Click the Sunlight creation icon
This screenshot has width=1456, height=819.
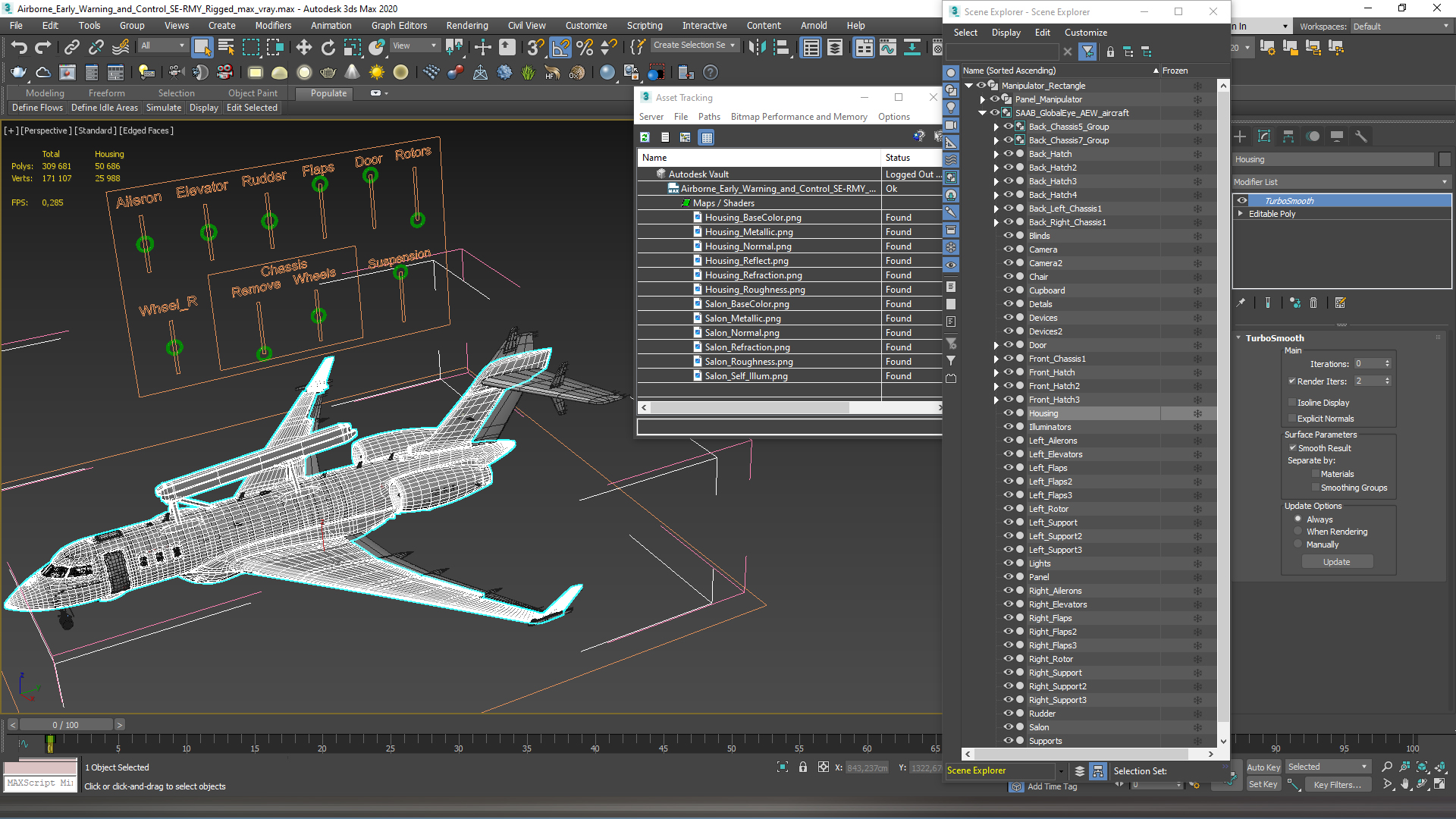click(x=376, y=73)
